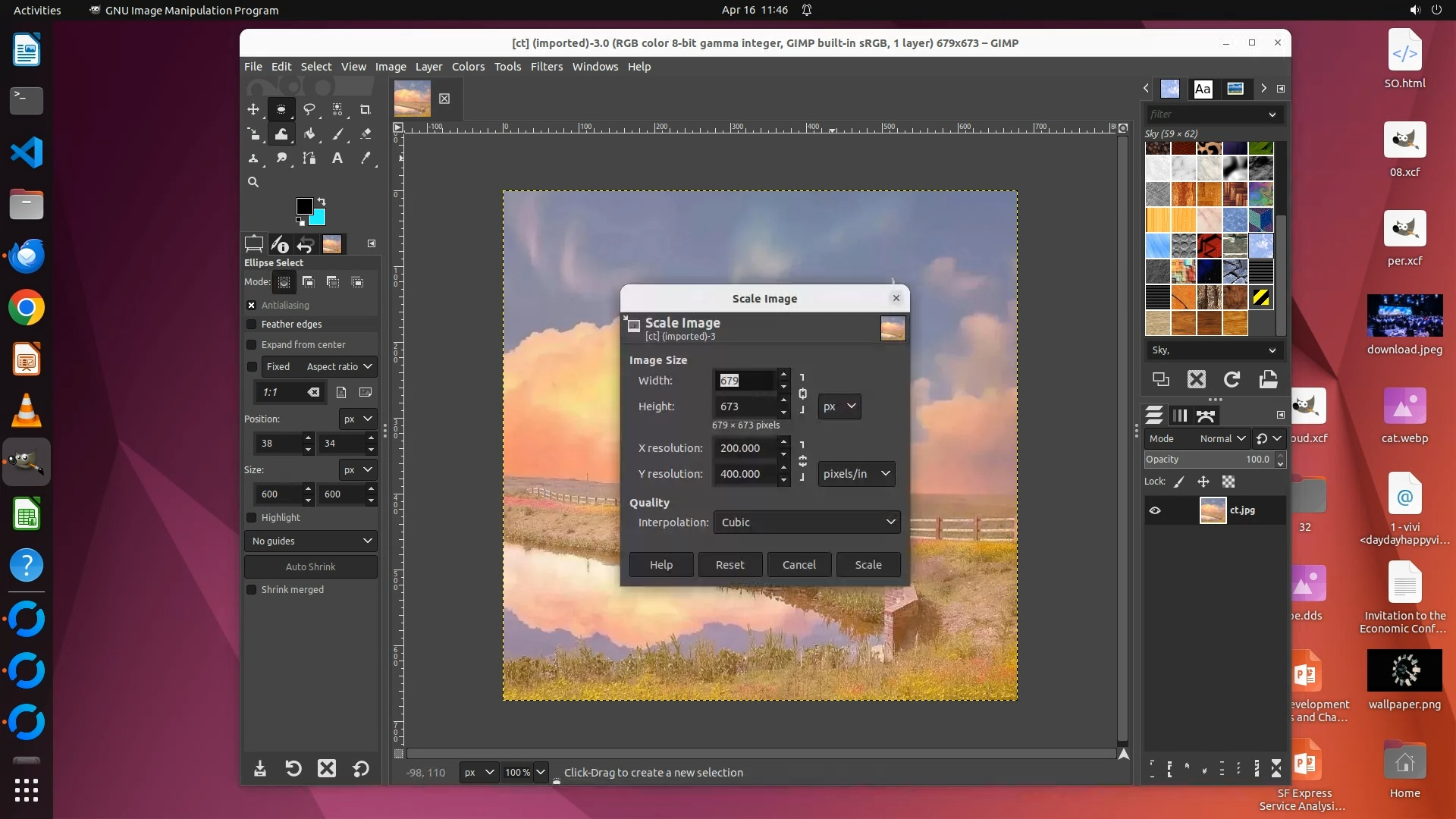Select the Crop tool in toolbox

(365, 109)
